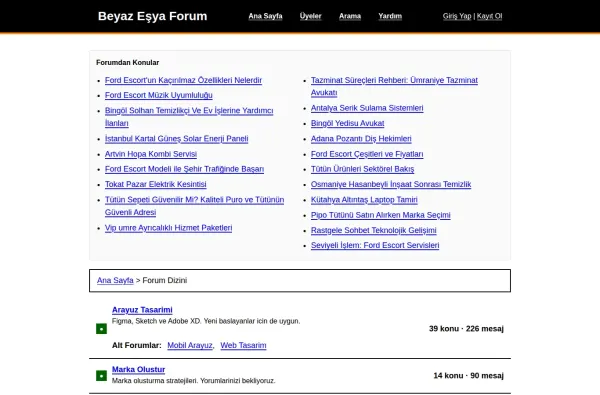Open Rastgele Sohbet Teknolojik Gelişimi topic

point(373,230)
